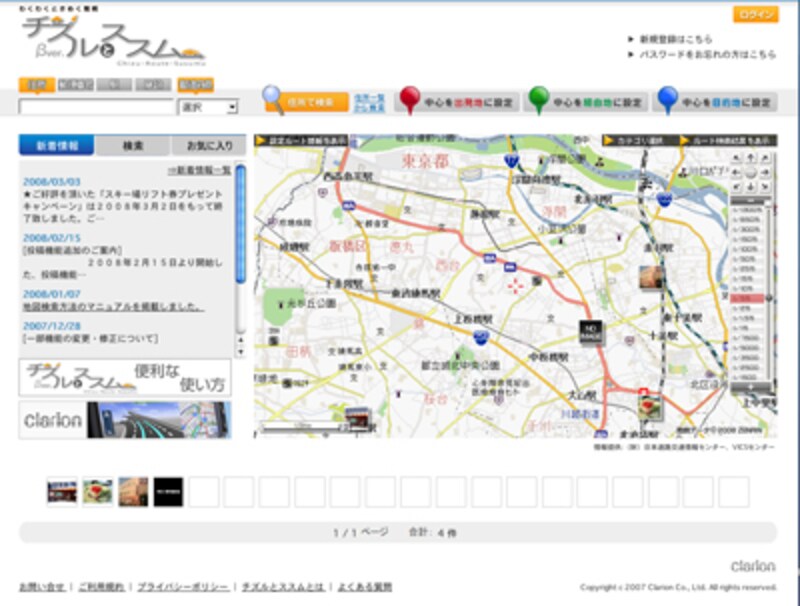Click the red crosshair at map center
The height and width of the screenshot is (606, 800).
click(x=517, y=287)
